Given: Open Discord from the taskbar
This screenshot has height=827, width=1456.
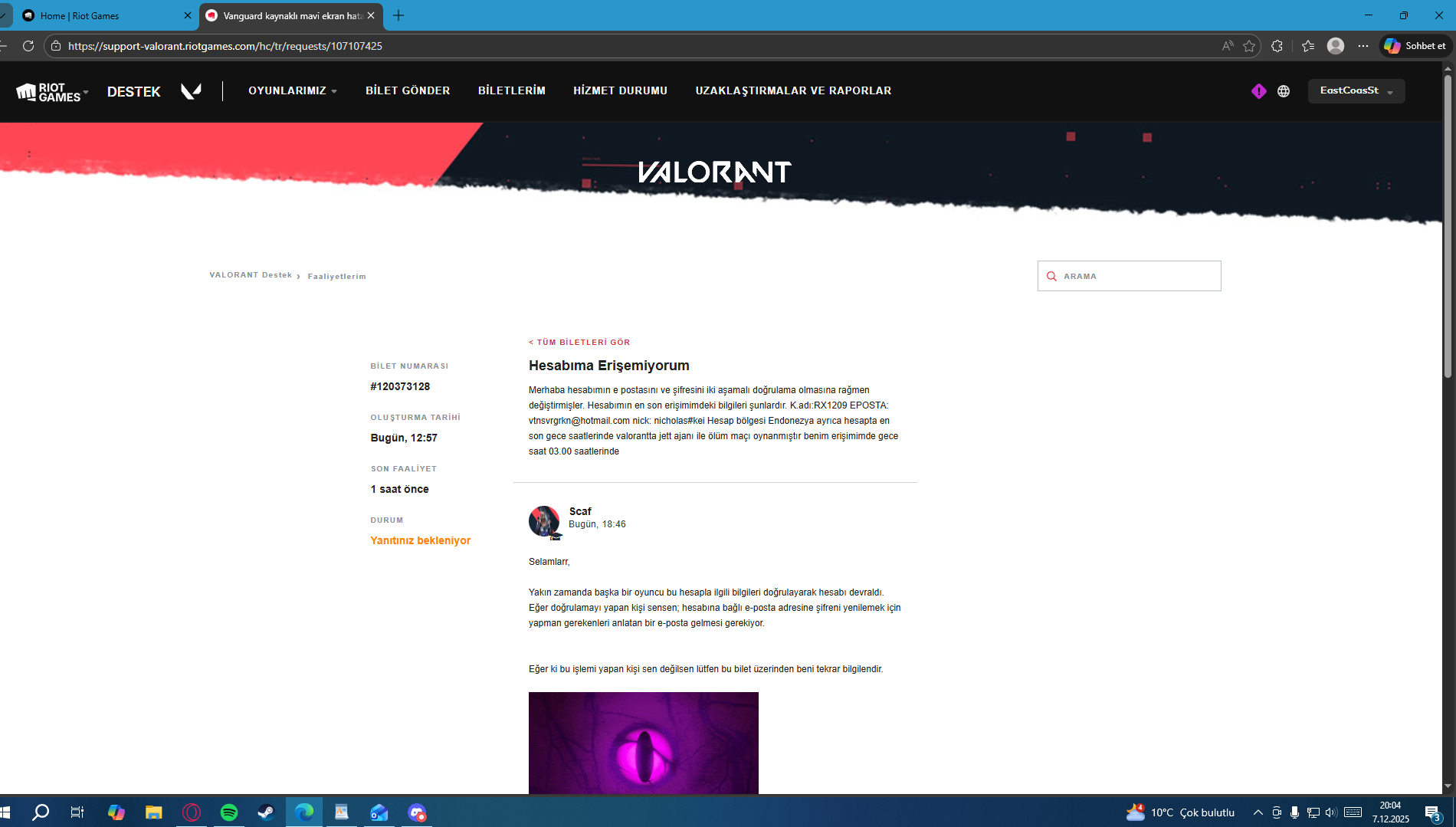Looking at the screenshot, I should (417, 812).
